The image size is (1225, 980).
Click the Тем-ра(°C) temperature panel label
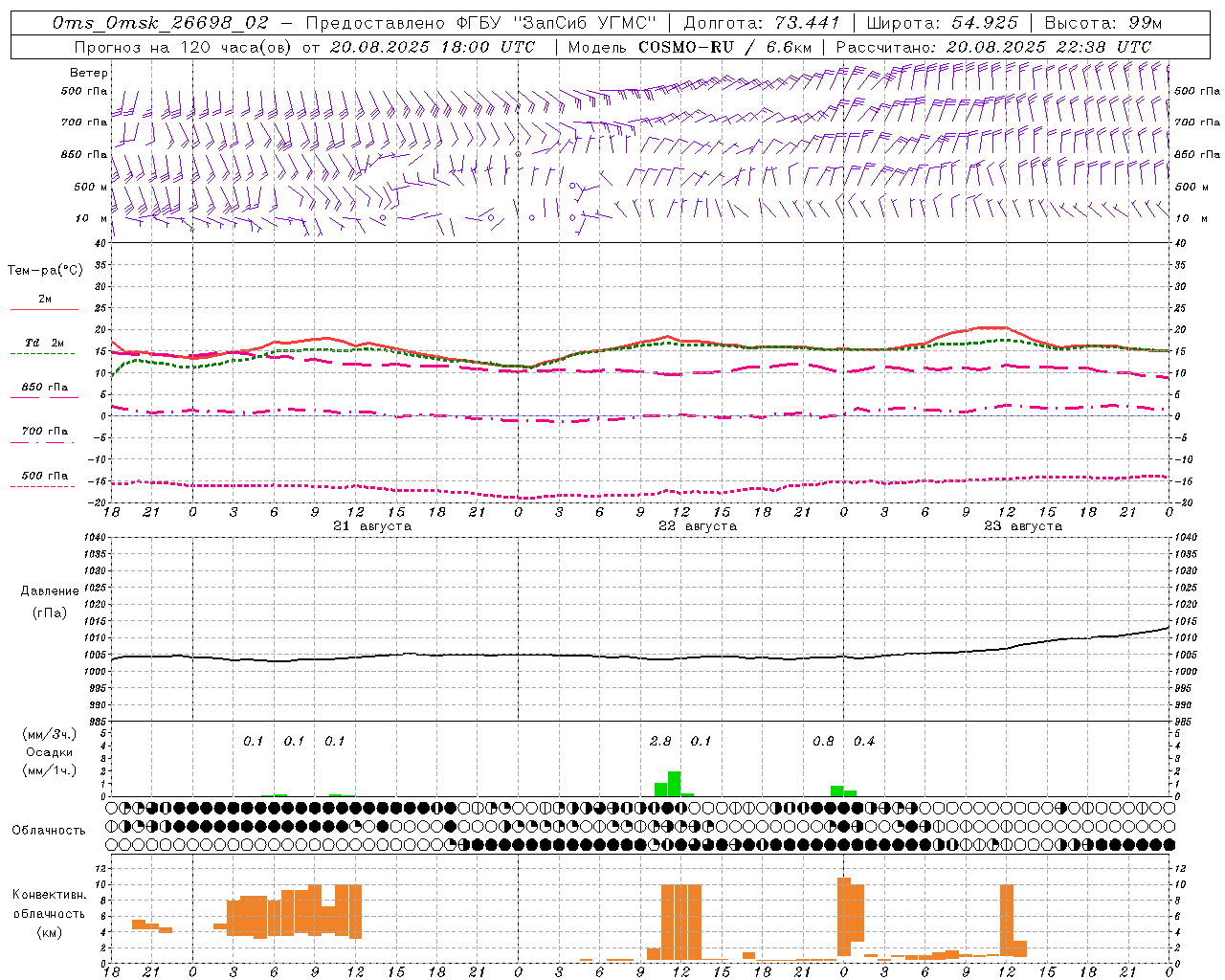[45, 271]
